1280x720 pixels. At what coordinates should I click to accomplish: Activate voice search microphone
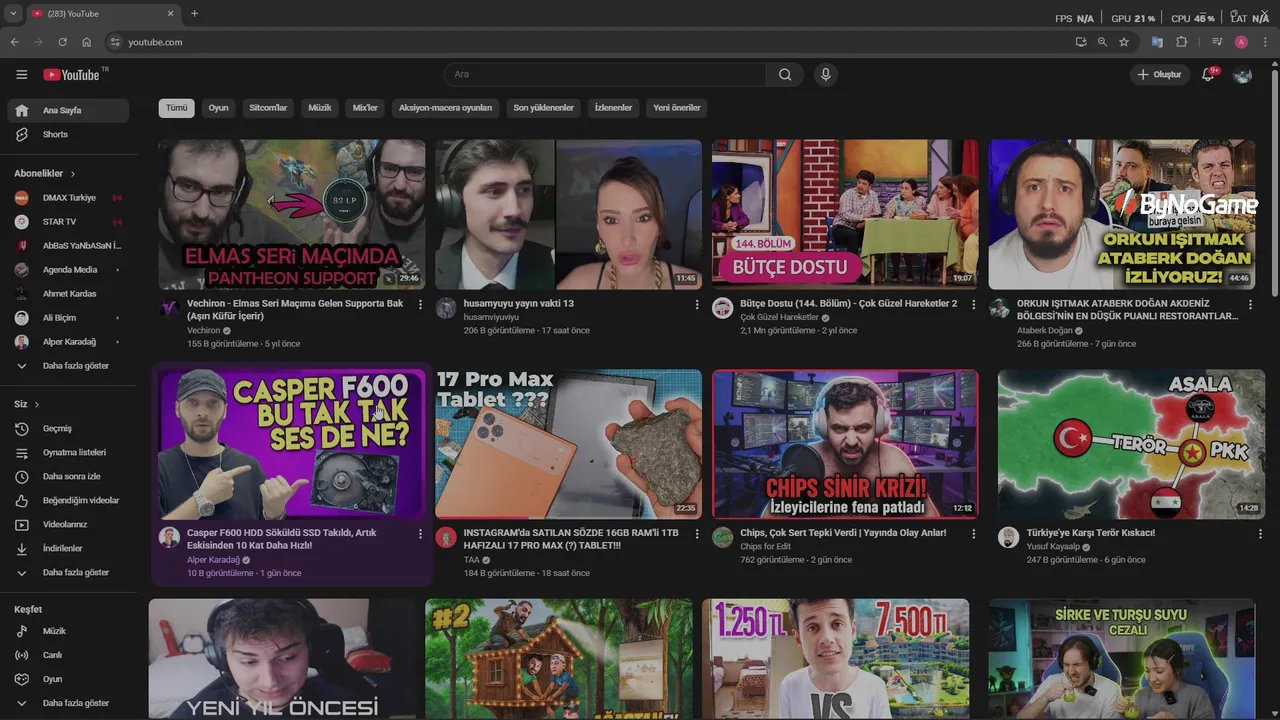[x=825, y=74]
